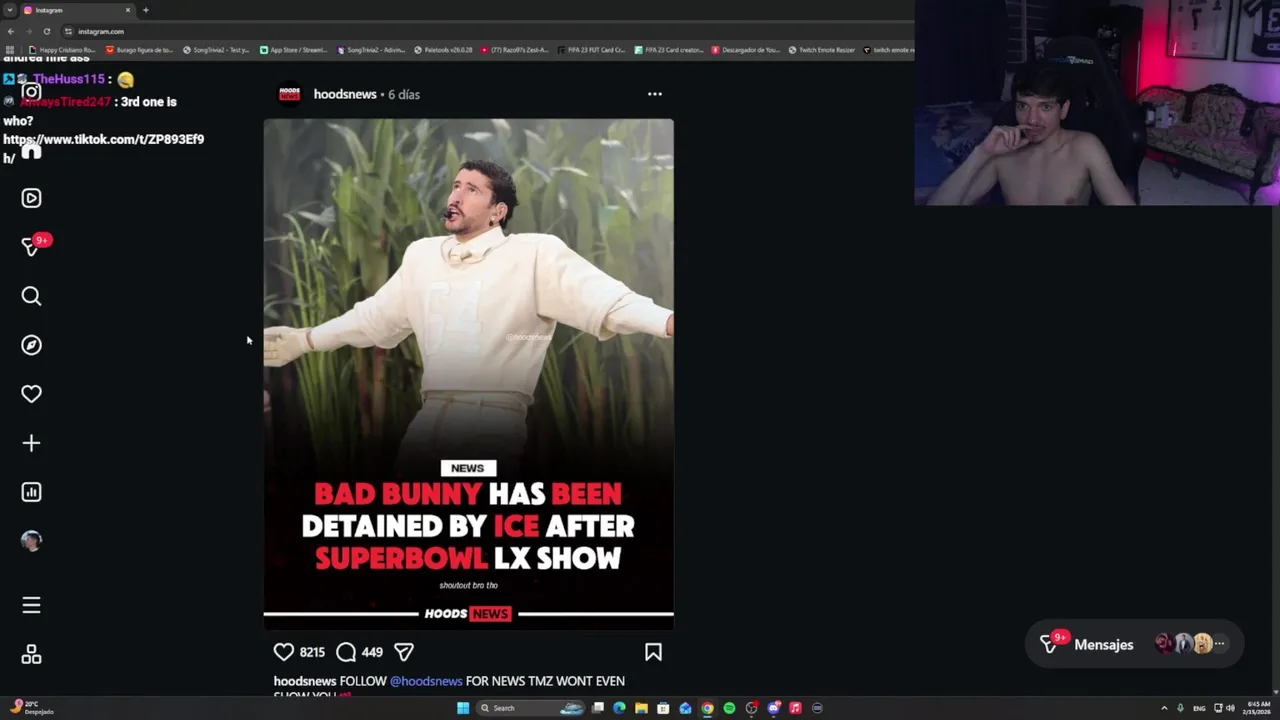Open the TikTok link in chat overlay
The height and width of the screenshot is (720, 1280).
point(103,148)
